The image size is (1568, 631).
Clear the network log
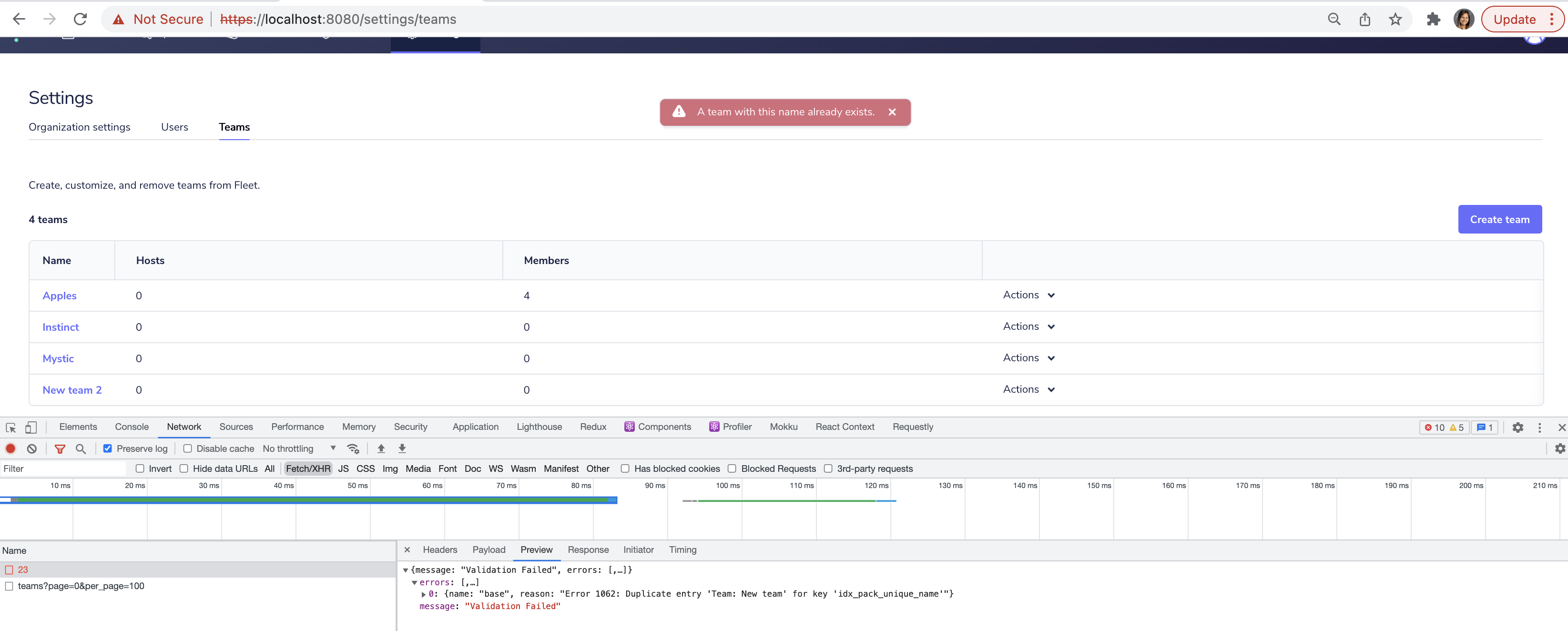click(x=31, y=448)
